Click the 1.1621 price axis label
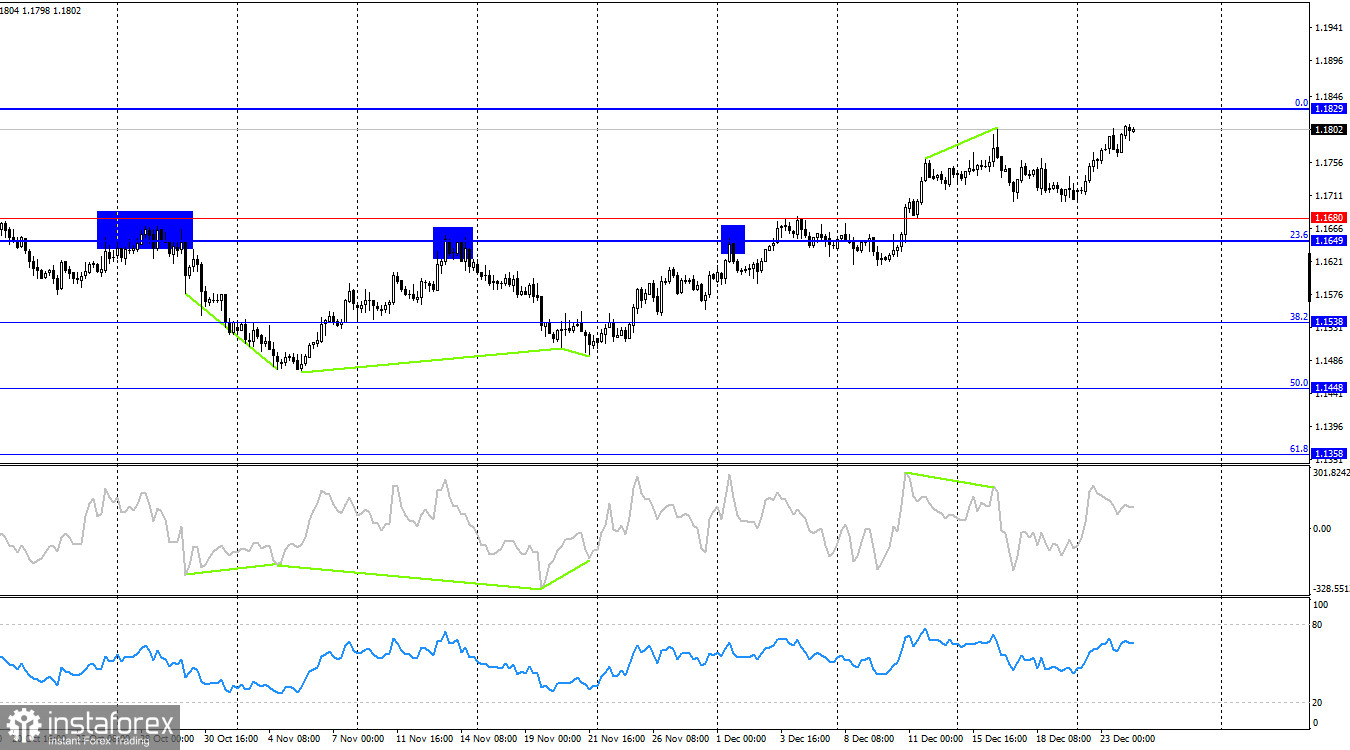The image size is (1350, 750). [1328, 262]
